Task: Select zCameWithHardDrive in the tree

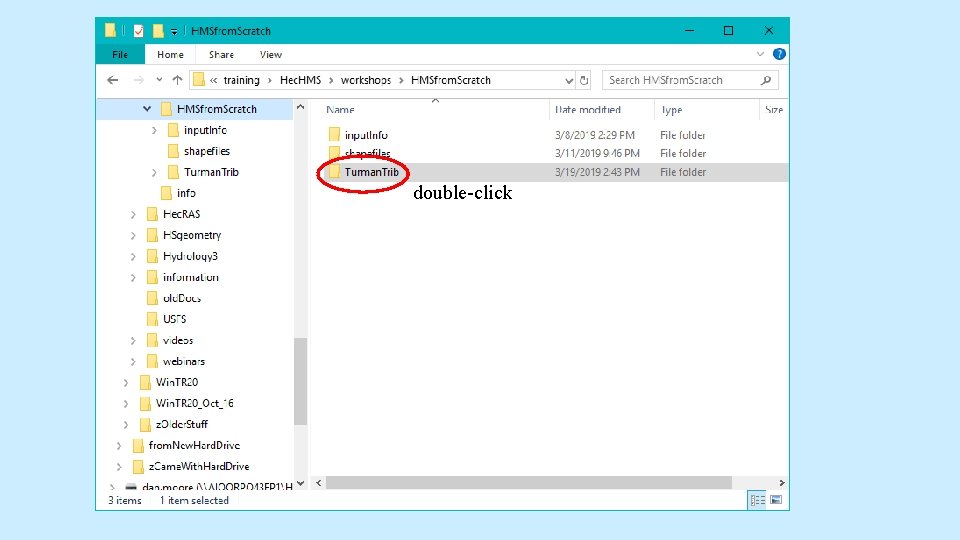Action: pyautogui.click(x=199, y=466)
